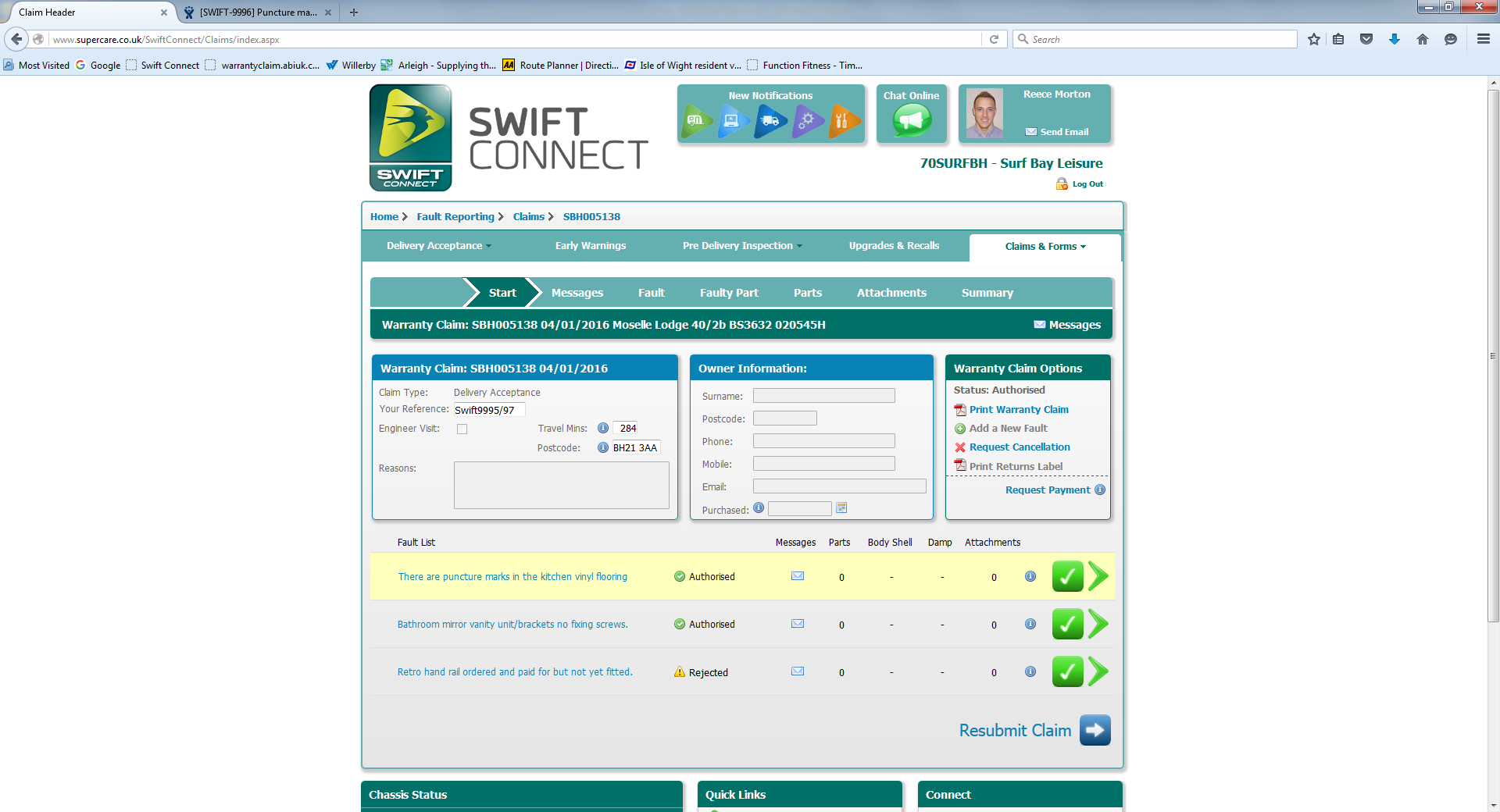Tick the Engineer Visit checkbox
This screenshot has height=812, width=1500.
pyautogui.click(x=462, y=429)
